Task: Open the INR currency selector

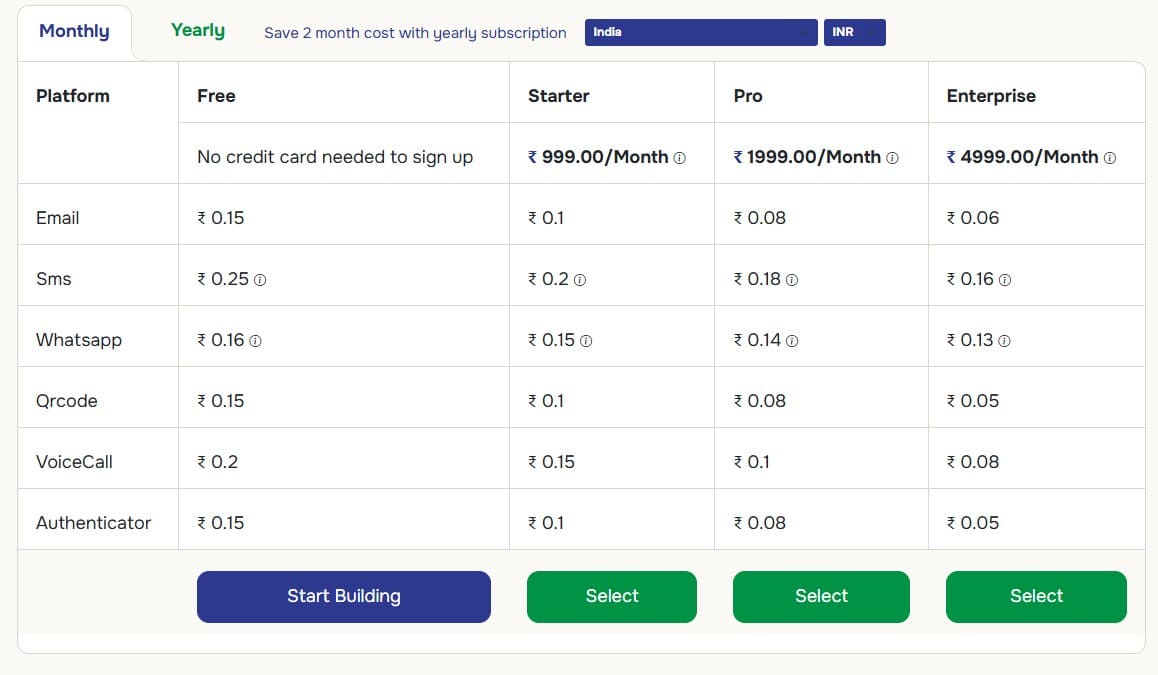Action: coord(854,32)
